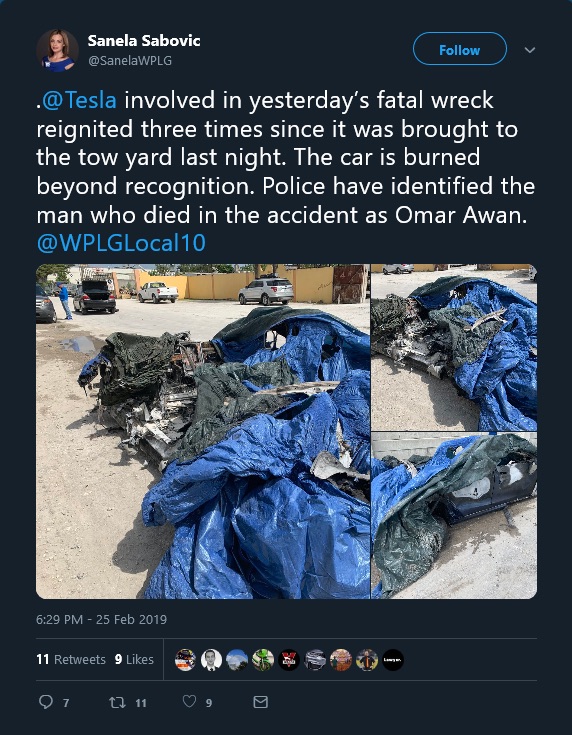
Task: Open the tweet timestamp 25 Feb 2019
Action: pos(101,619)
